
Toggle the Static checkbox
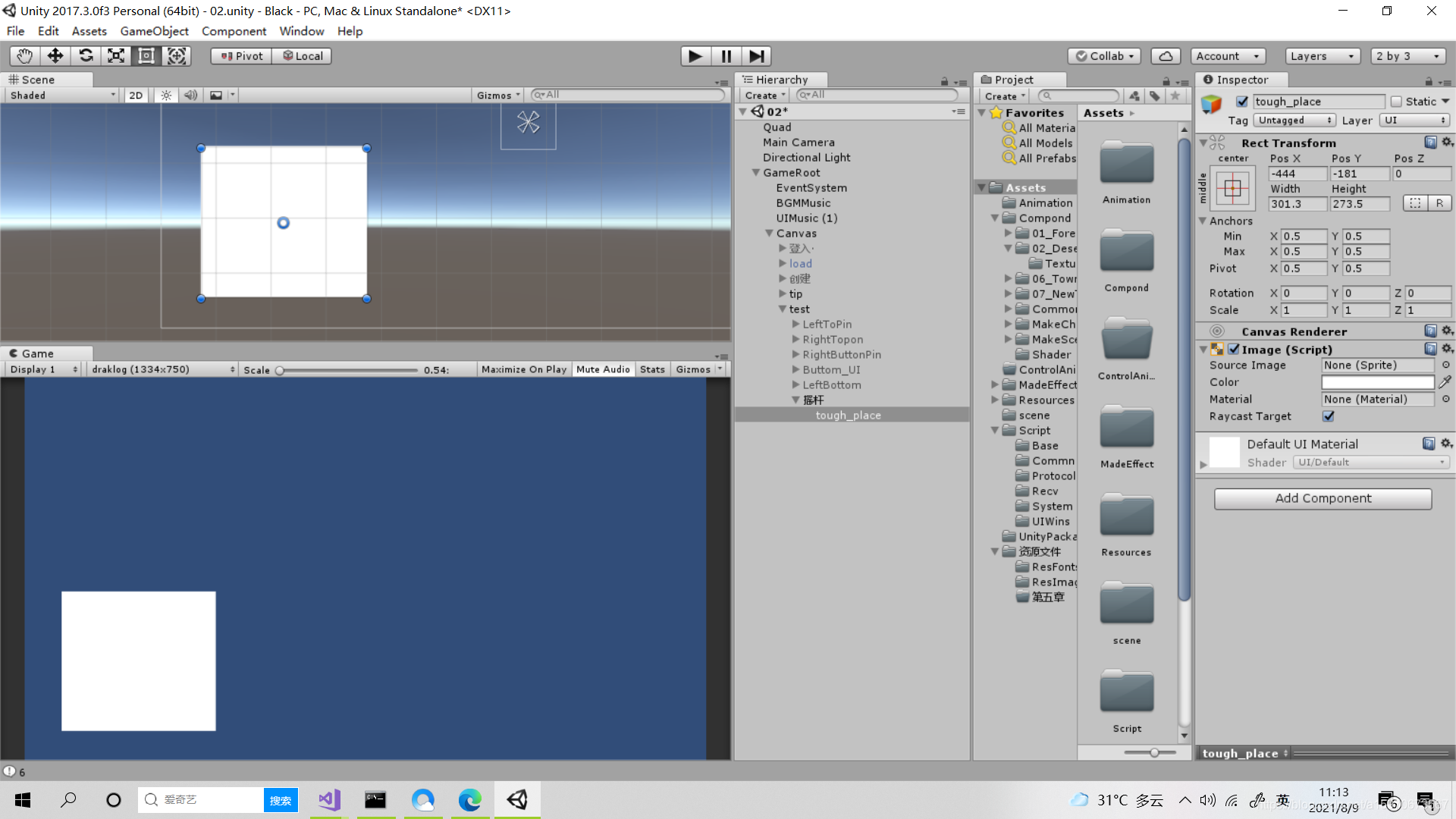1397,102
